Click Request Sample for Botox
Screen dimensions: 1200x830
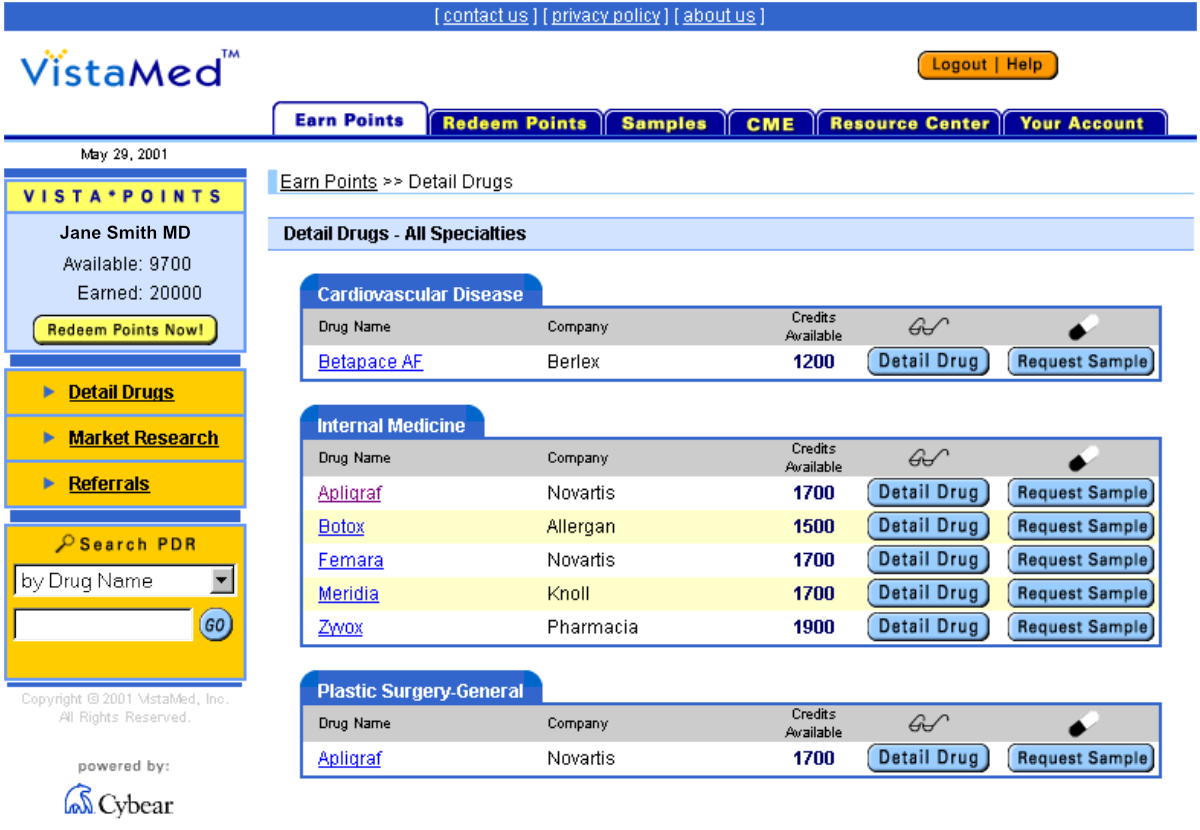(x=1081, y=526)
